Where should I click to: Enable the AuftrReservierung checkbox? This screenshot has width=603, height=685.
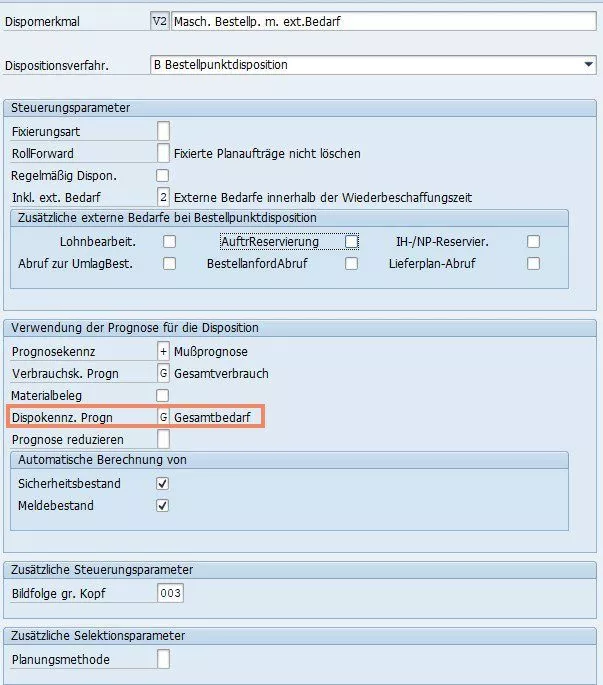pos(351,241)
